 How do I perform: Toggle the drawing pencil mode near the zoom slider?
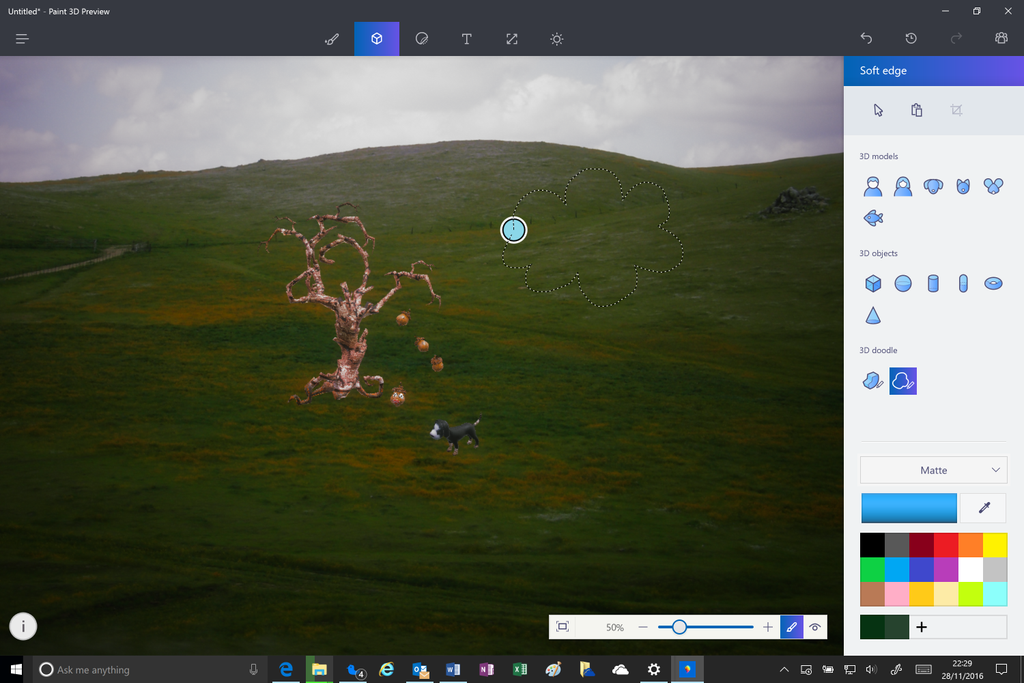pyautogui.click(x=791, y=627)
